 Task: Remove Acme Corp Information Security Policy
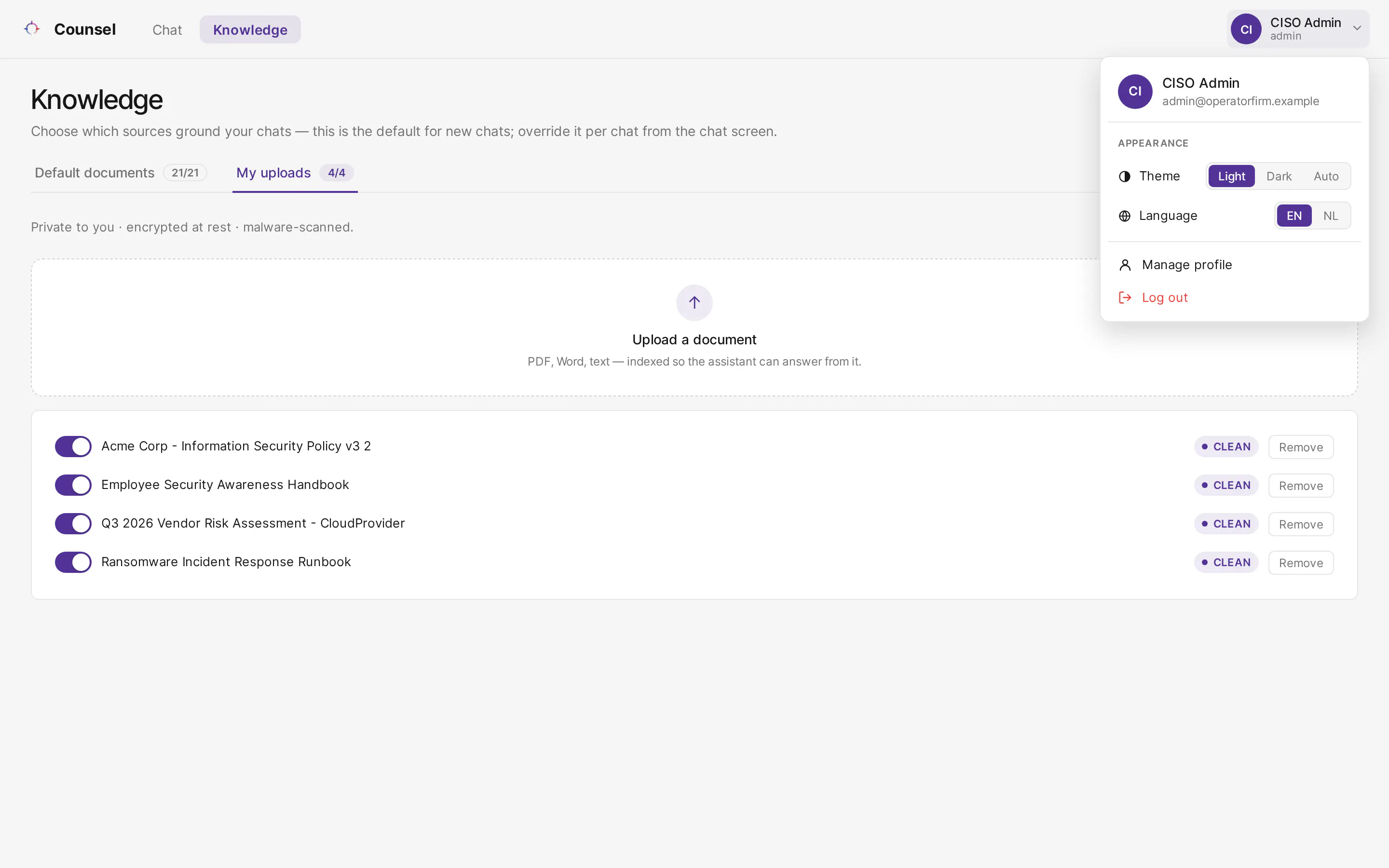pyautogui.click(x=1301, y=447)
